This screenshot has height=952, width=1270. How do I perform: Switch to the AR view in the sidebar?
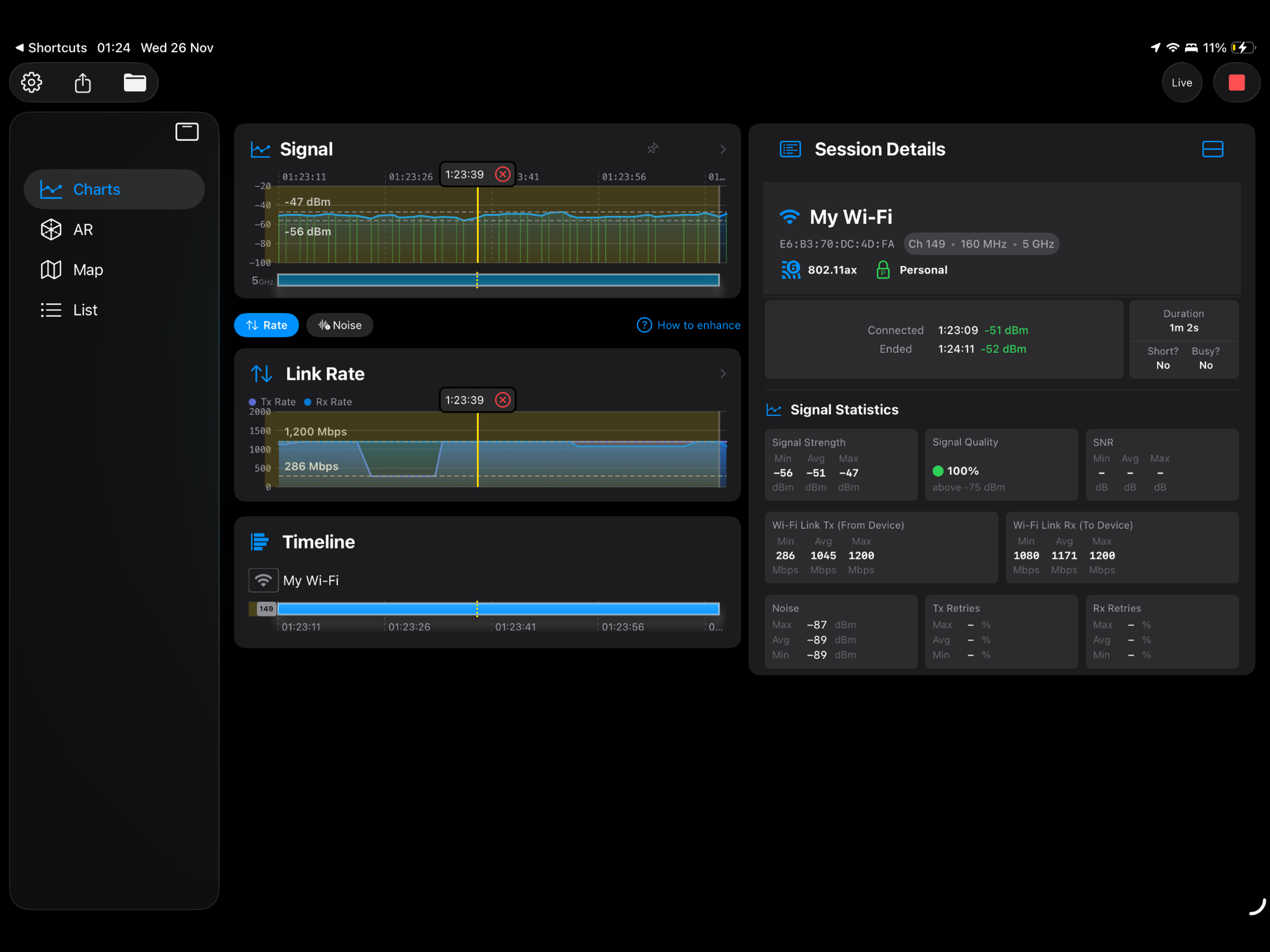pyautogui.click(x=83, y=230)
